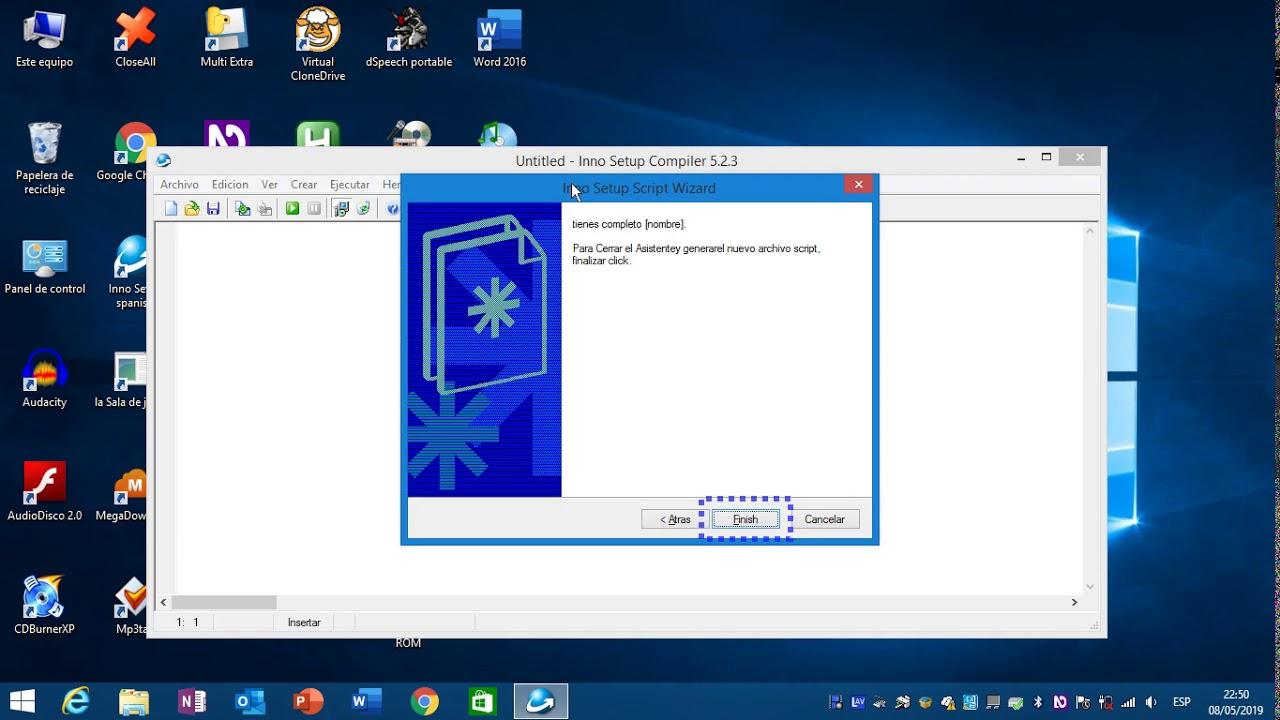Viewport: 1280px width, 720px height.
Task: Click the volume speaker tray icon
Action: pos(1151,702)
